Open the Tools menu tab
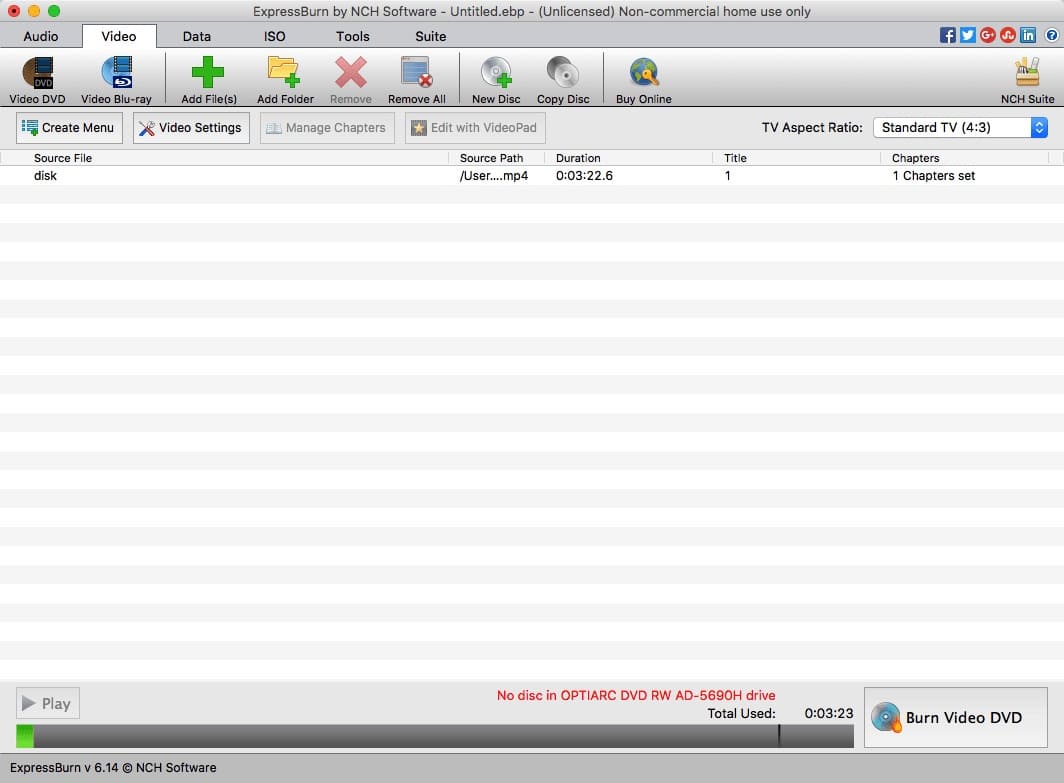Image resolution: width=1064 pixels, height=783 pixels. (x=352, y=36)
